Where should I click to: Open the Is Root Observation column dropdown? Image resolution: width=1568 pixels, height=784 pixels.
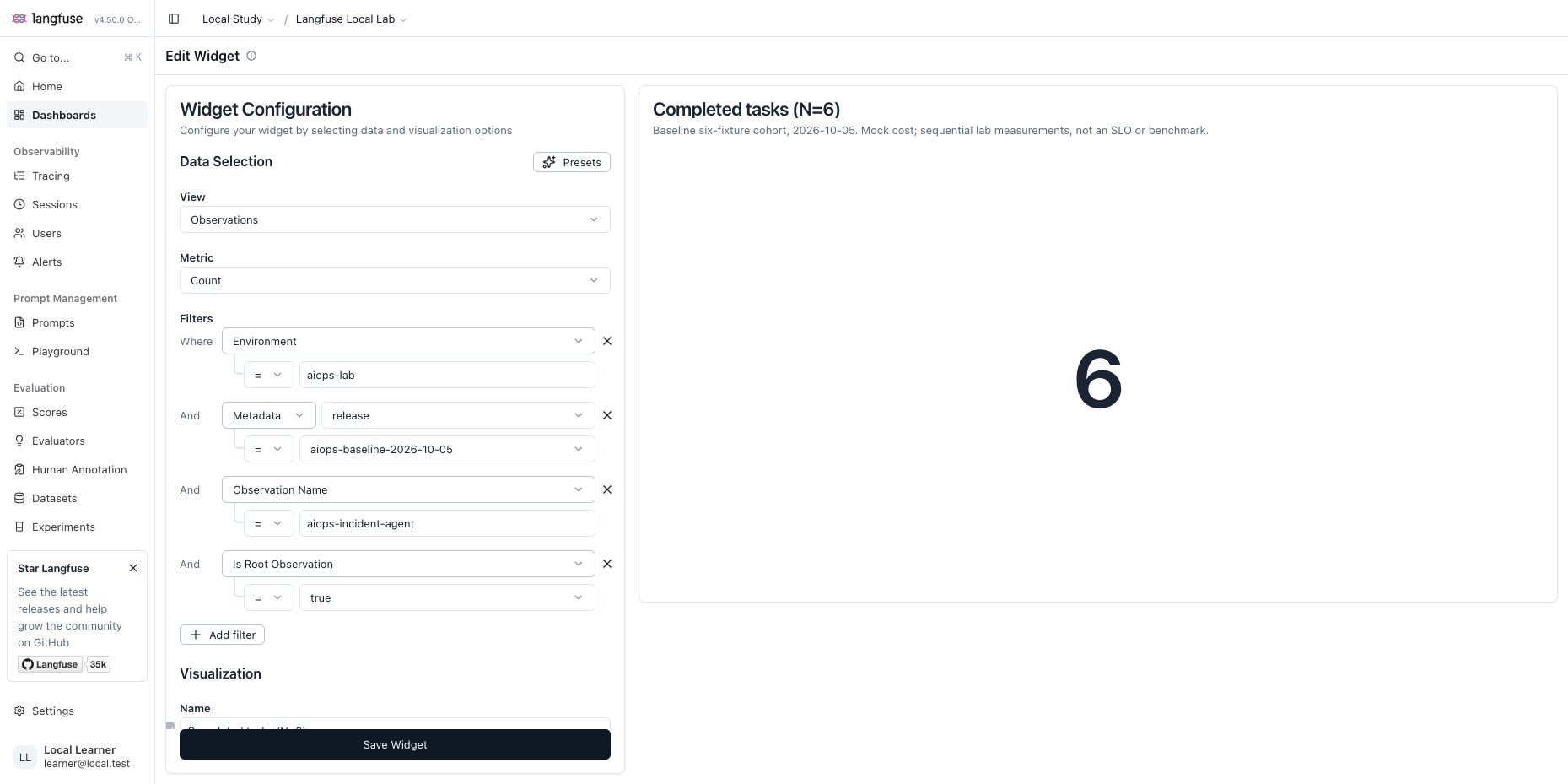coord(408,564)
